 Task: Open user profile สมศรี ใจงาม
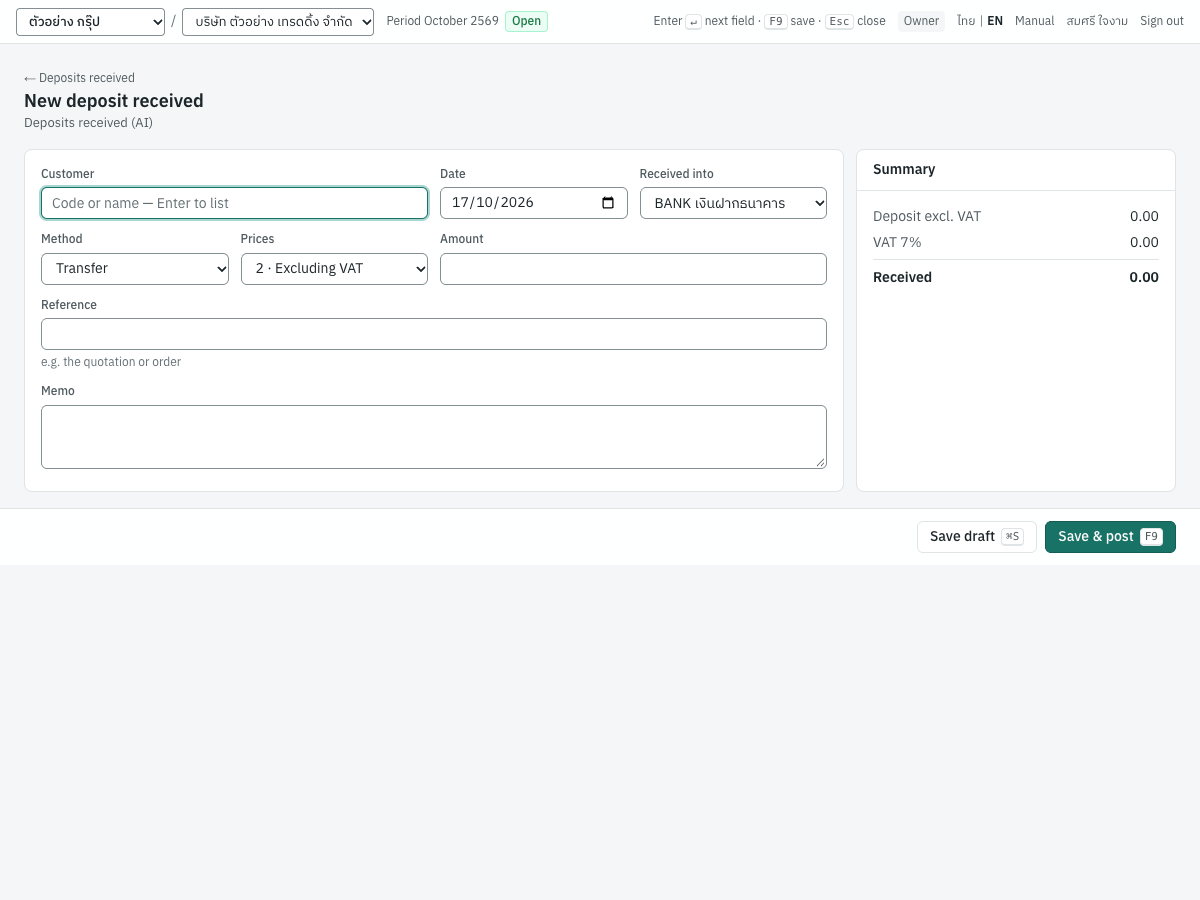pyautogui.click(x=1097, y=21)
